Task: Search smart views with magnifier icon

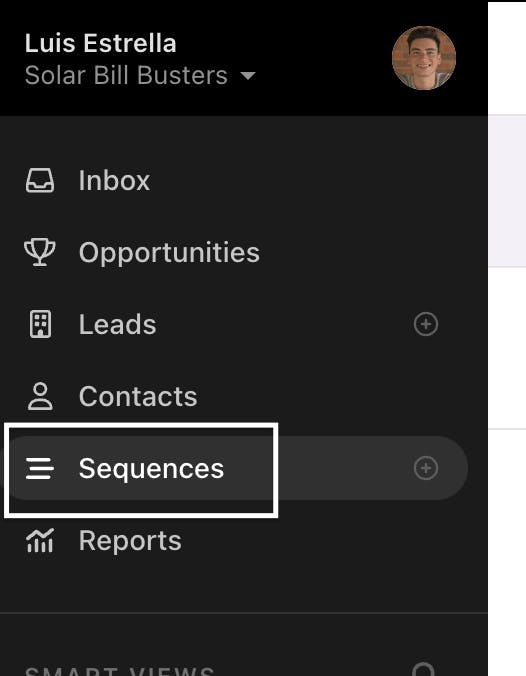Action: pos(424,670)
